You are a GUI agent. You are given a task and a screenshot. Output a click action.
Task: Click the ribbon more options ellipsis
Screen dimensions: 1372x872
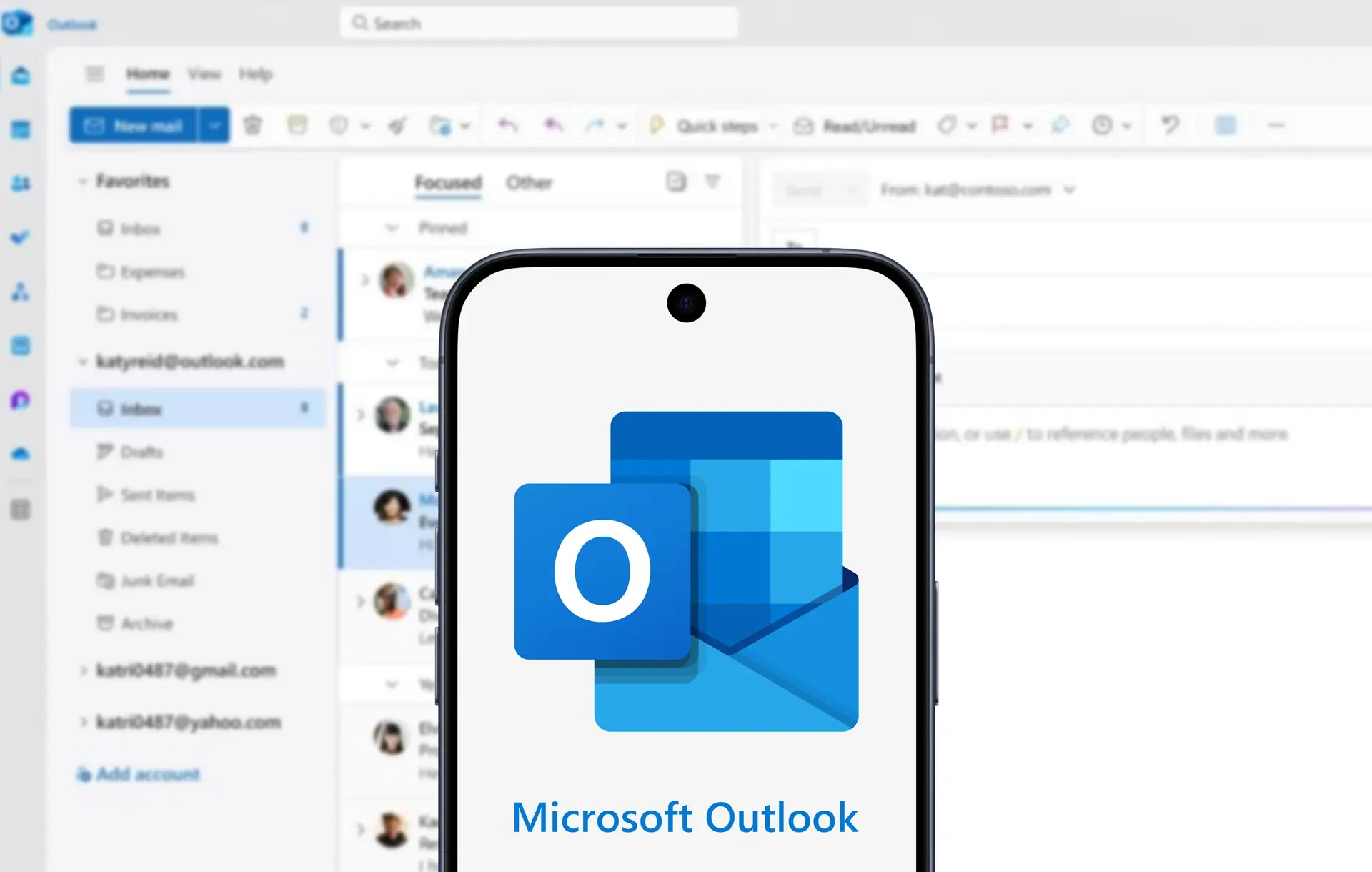click(x=1276, y=126)
